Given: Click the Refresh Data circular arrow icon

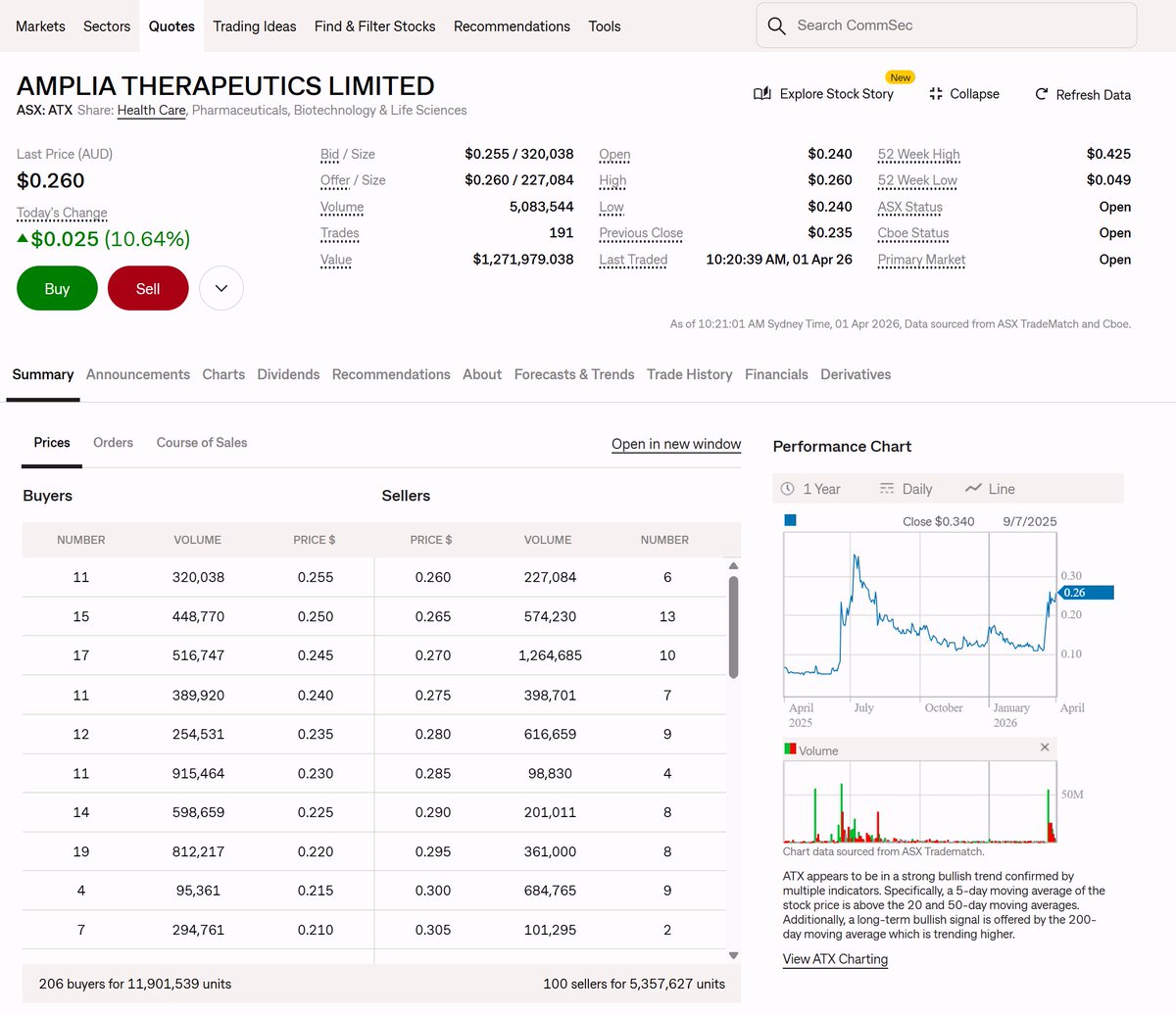Looking at the screenshot, I should point(1042,94).
